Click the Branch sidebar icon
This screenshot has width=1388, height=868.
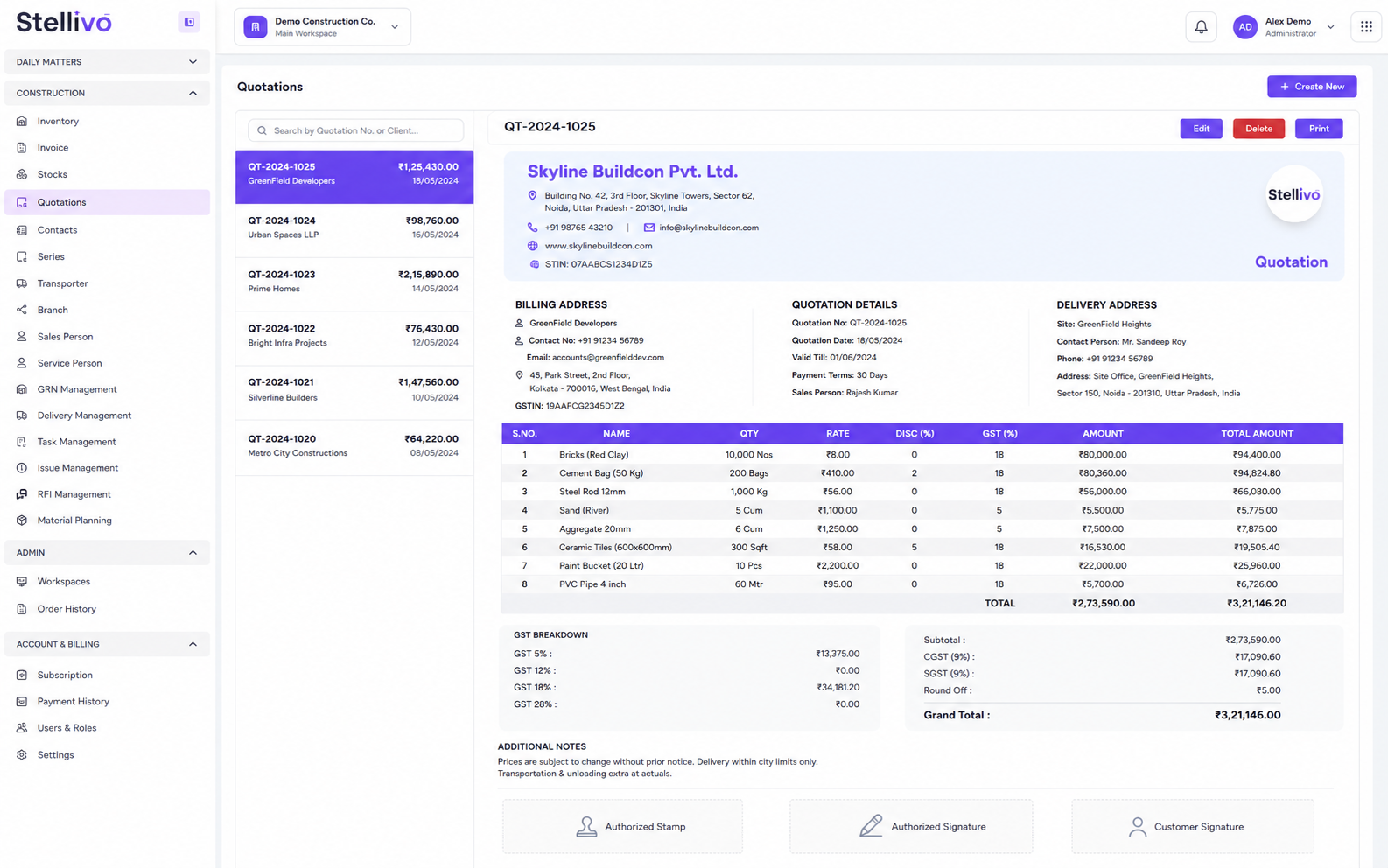[22, 310]
